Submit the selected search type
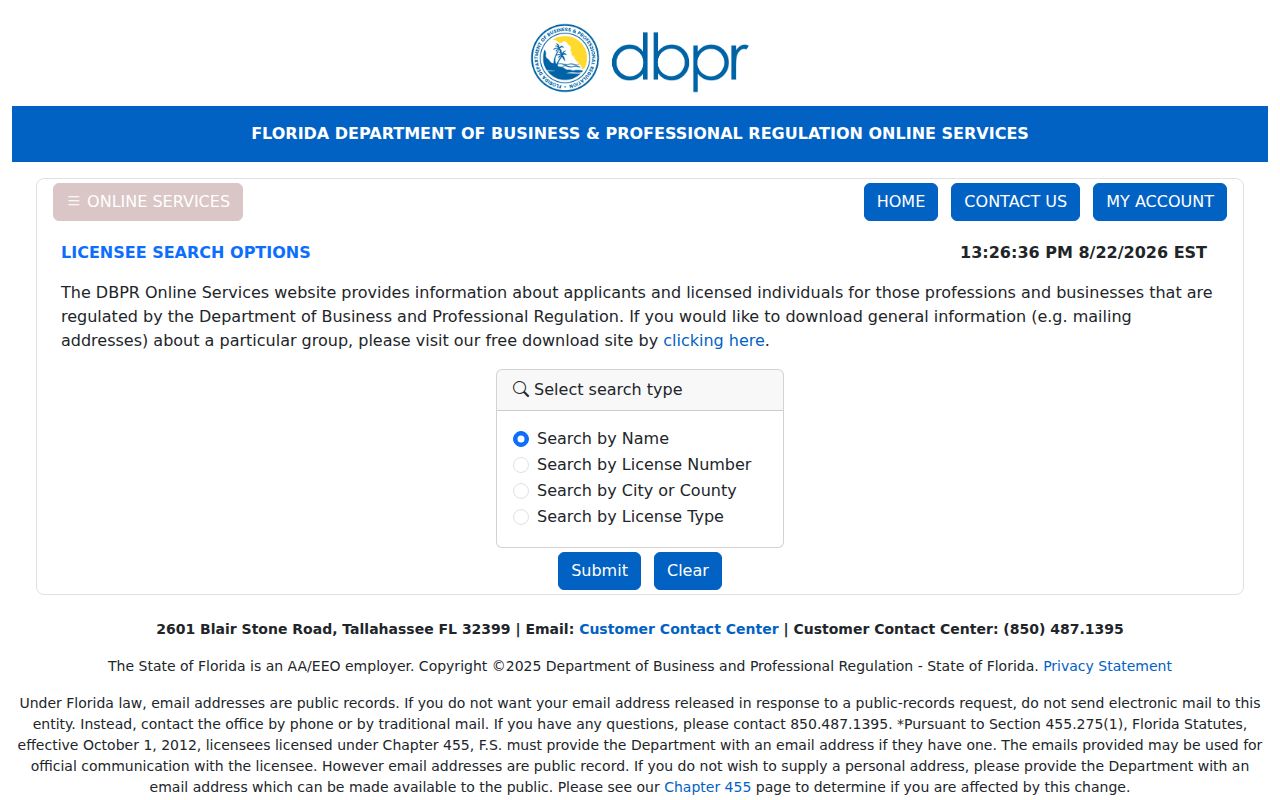Image resolution: width=1280 pixels, height=800 pixels. click(599, 571)
